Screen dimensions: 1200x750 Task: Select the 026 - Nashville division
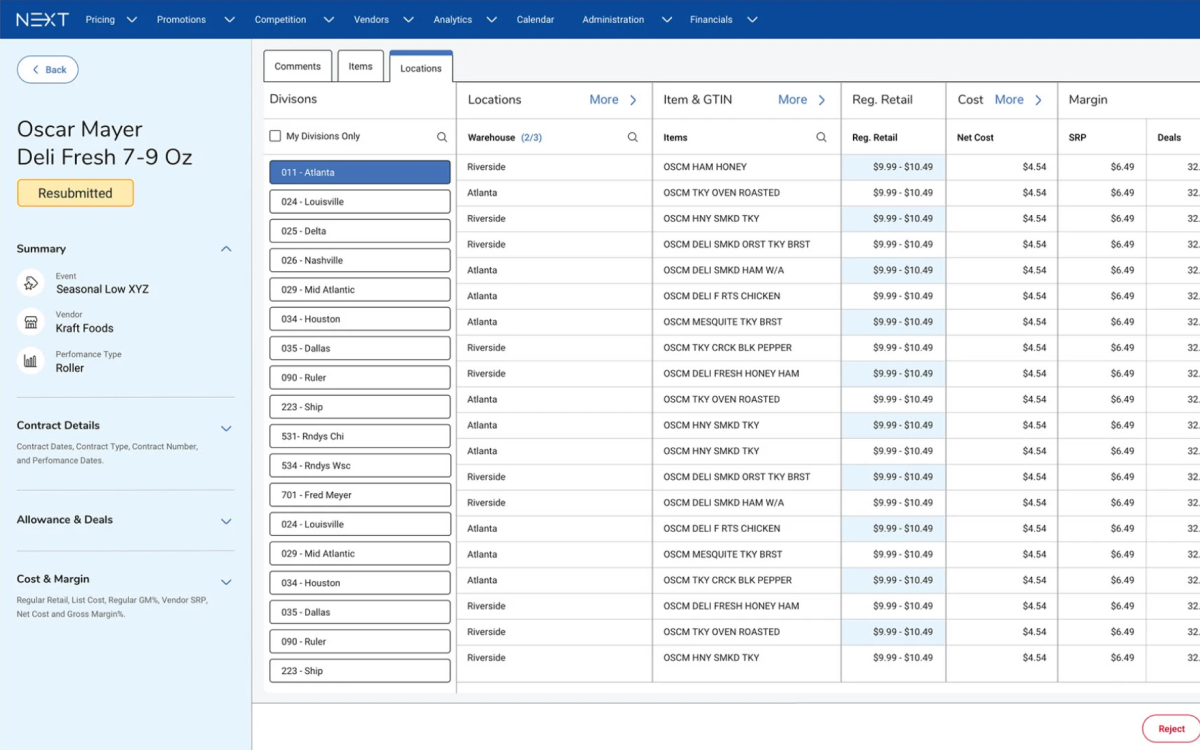pos(359,261)
